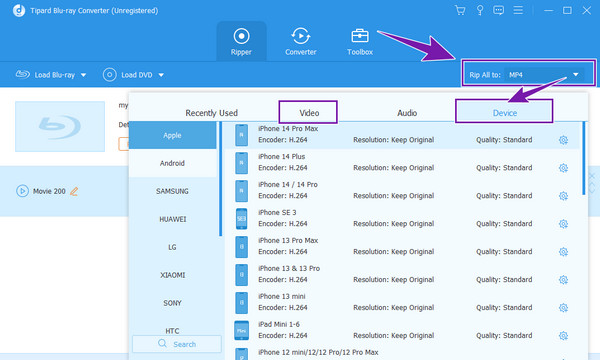Select the Recently Used tab
Viewport: 600px width, 360px height.
click(x=212, y=113)
